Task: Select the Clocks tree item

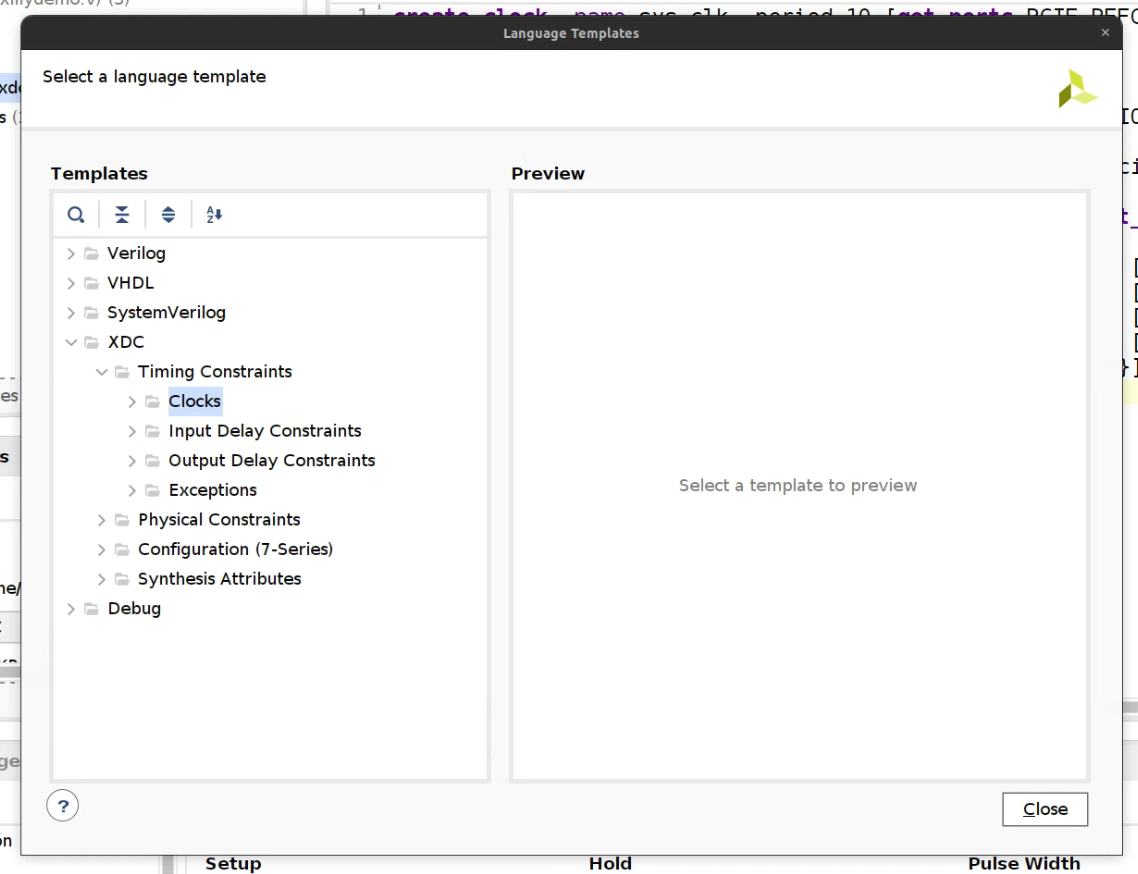Action: 195,401
